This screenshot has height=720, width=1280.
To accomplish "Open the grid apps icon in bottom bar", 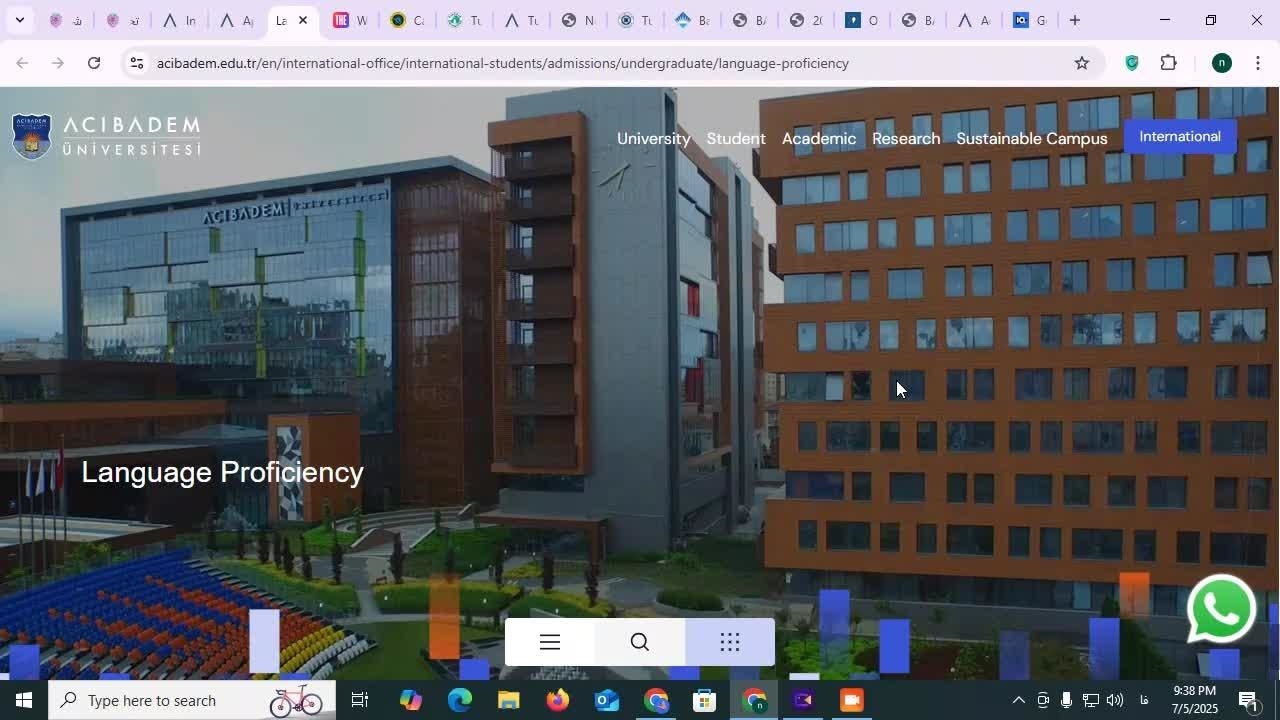I will [x=730, y=642].
